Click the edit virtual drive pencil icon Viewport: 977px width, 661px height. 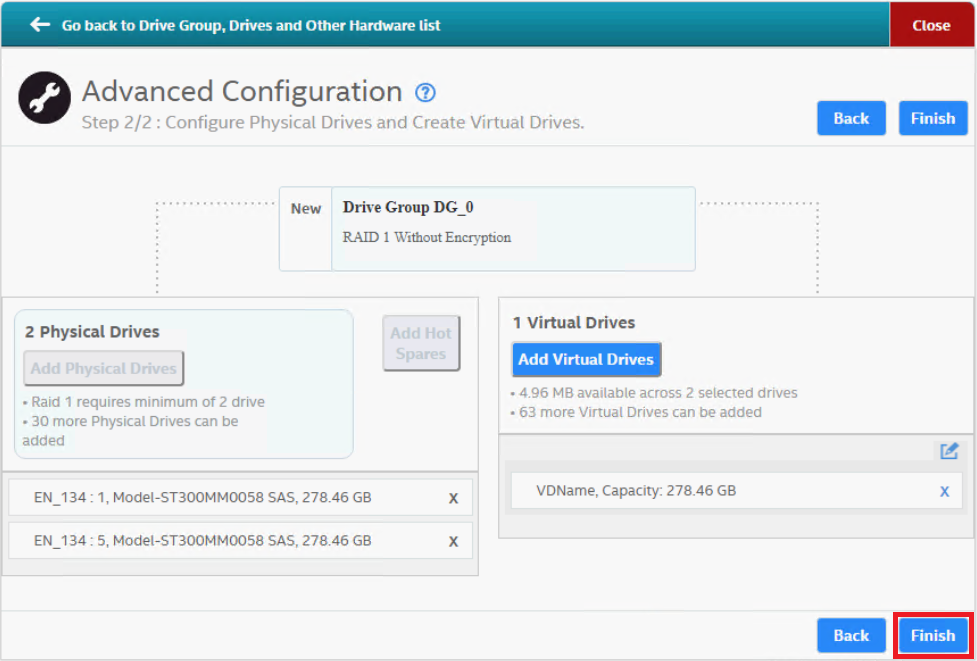948,451
